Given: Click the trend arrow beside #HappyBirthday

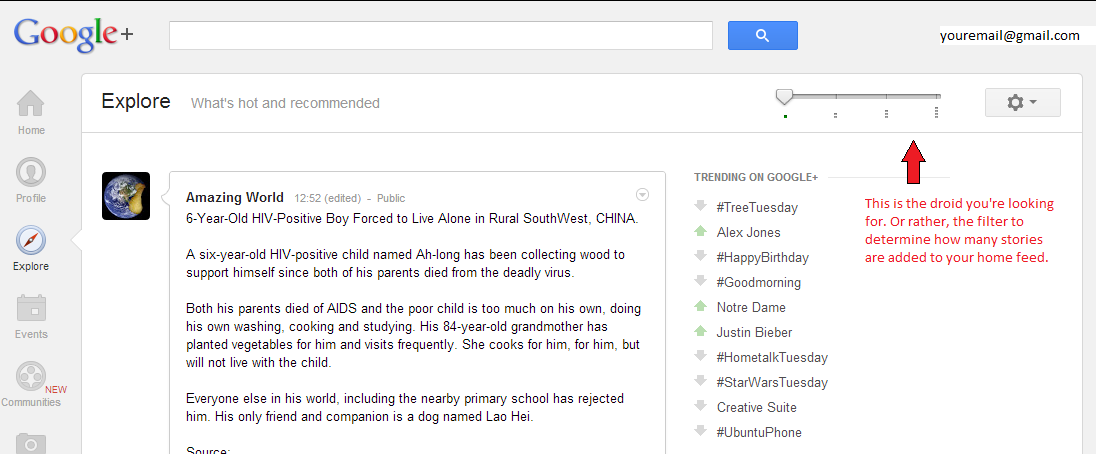Looking at the screenshot, I should [x=700, y=256].
